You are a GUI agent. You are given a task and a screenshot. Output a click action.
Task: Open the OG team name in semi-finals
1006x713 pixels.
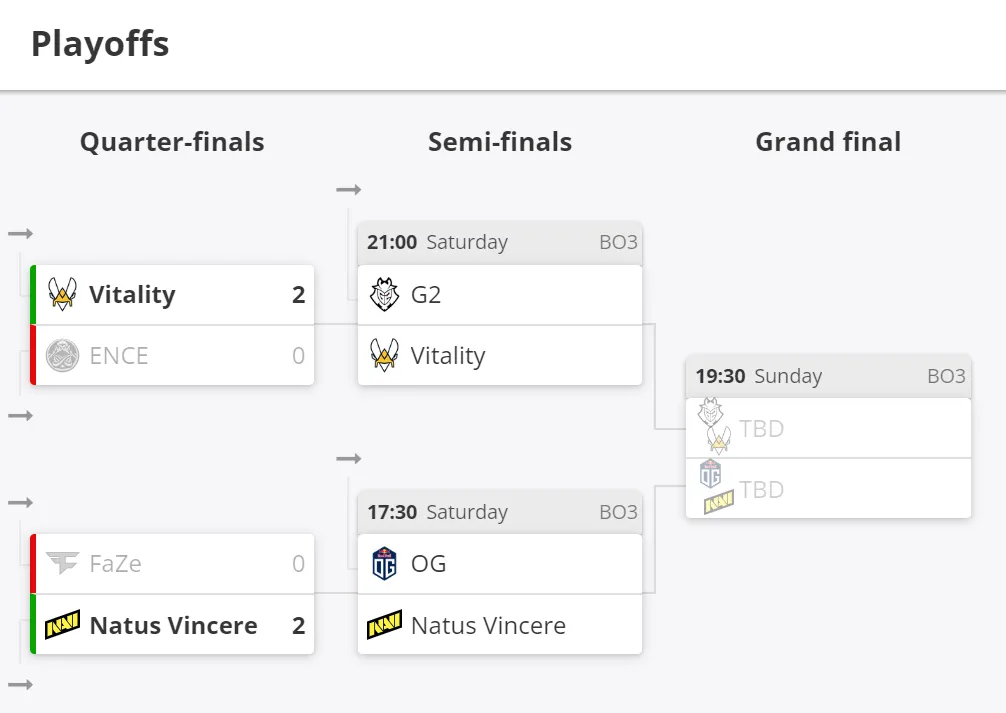[x=429, y=563]
